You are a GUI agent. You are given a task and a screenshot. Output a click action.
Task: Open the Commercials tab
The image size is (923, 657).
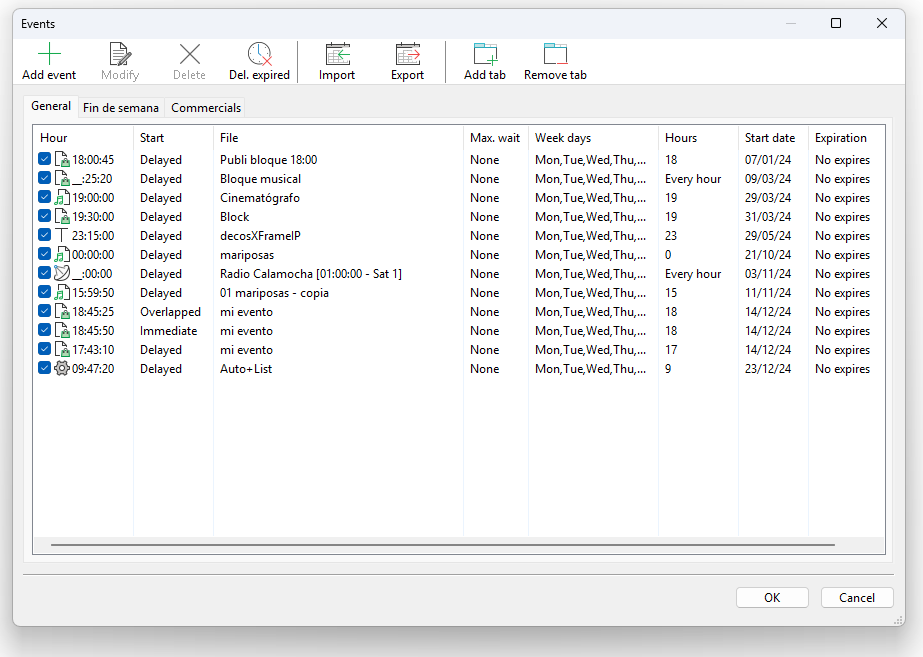[x=206, y=108]
